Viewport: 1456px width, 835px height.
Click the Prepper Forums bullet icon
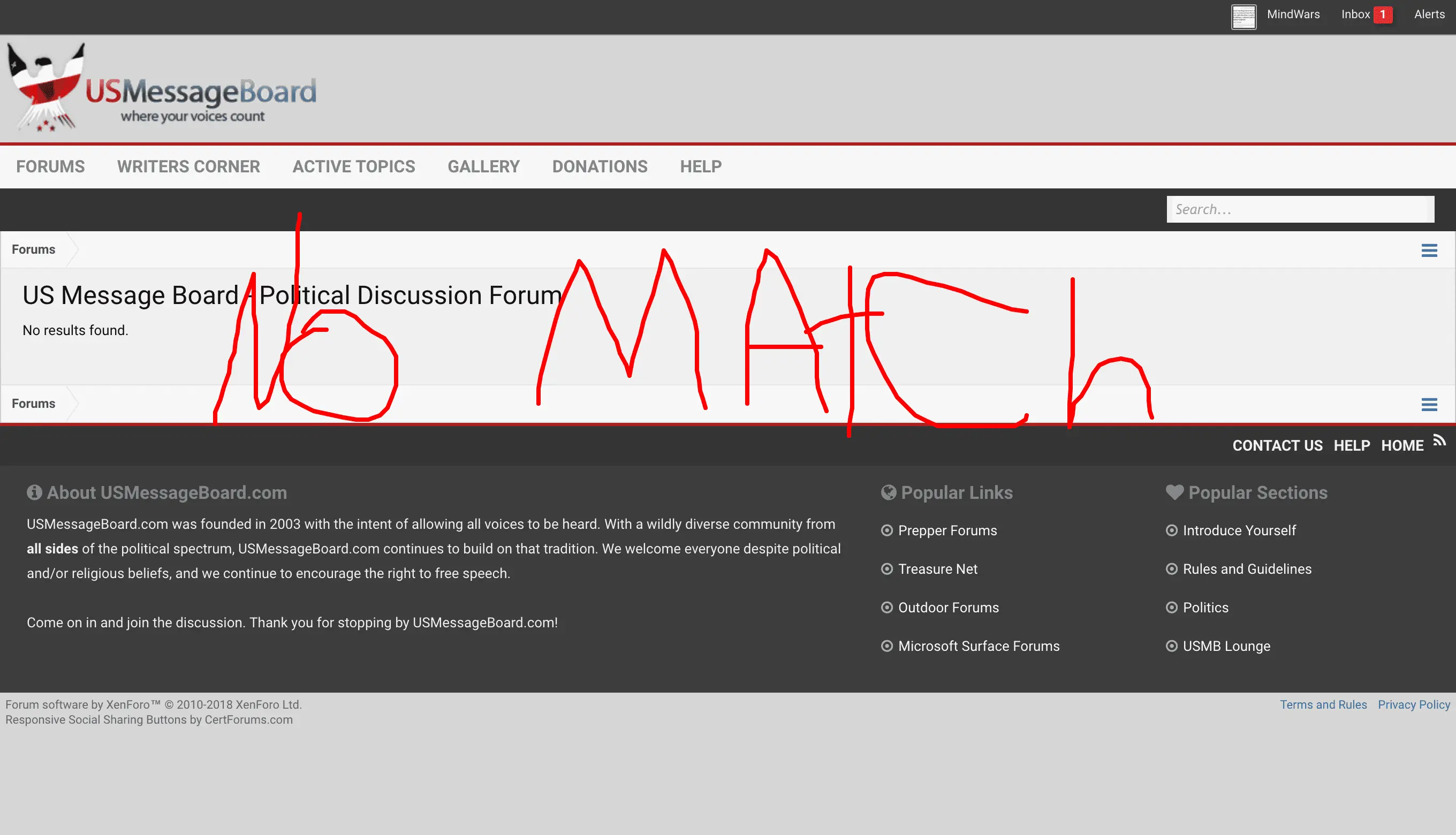coord(886,530)
